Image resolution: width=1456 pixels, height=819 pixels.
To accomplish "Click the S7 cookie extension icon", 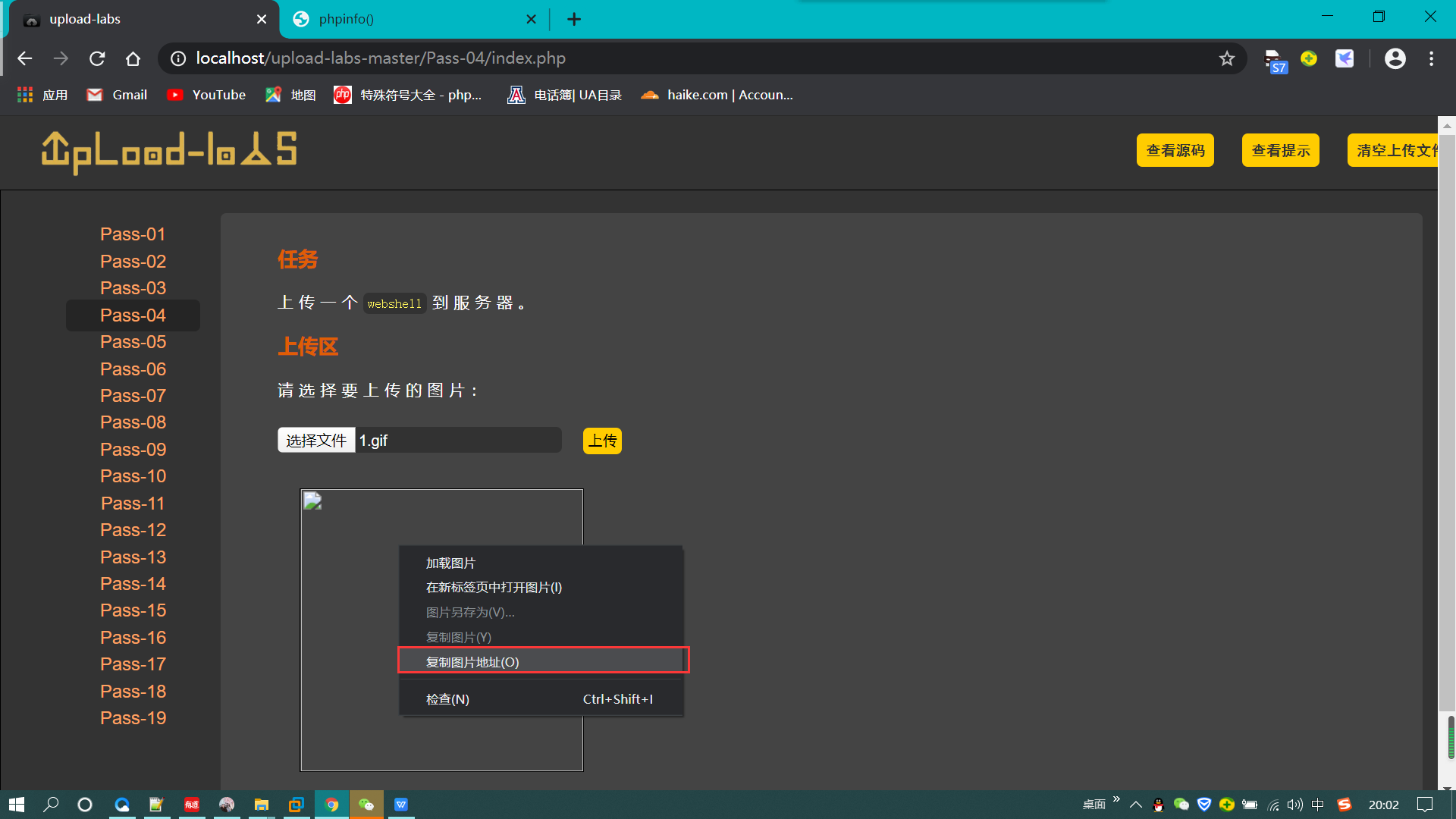I will 1274,57.
